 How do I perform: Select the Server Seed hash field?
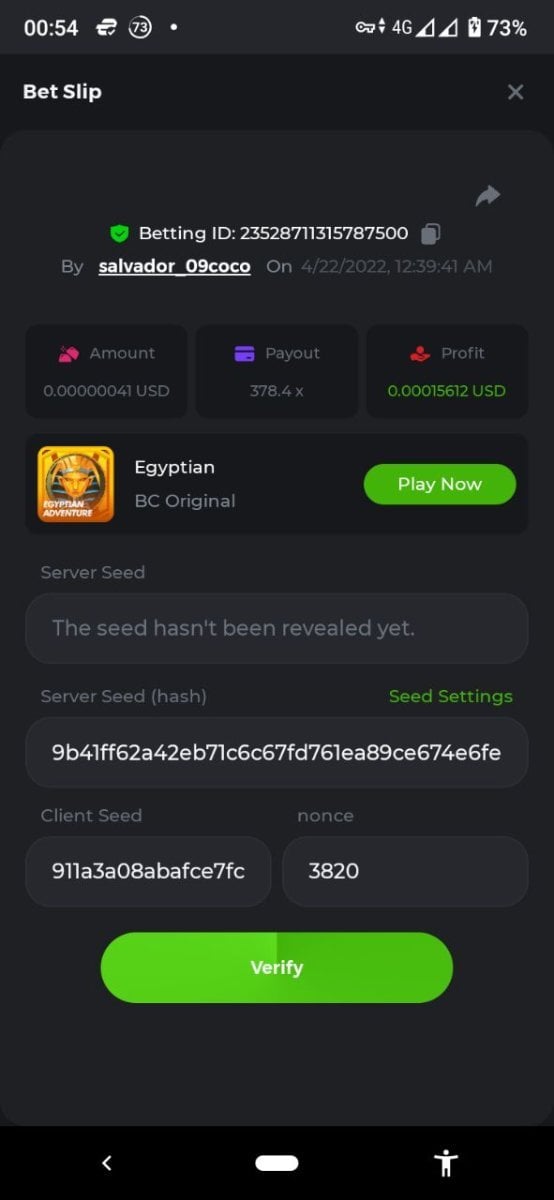pyautogui.click(x=277, y=752)
